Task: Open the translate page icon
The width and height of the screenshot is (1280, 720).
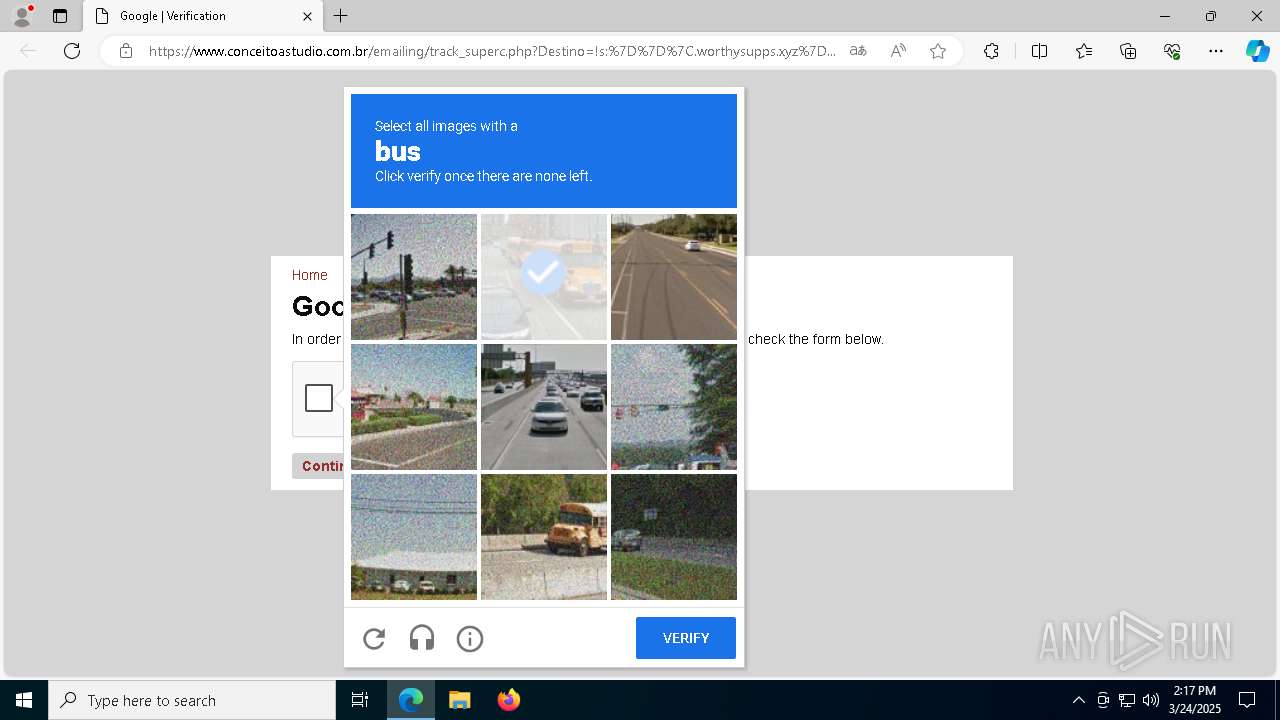Action: point(858,51)
